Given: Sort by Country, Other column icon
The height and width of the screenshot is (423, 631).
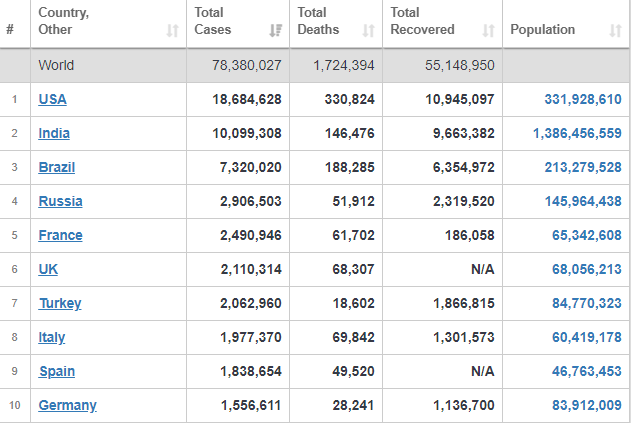Looking at the screenshot, I should point(173,30).
